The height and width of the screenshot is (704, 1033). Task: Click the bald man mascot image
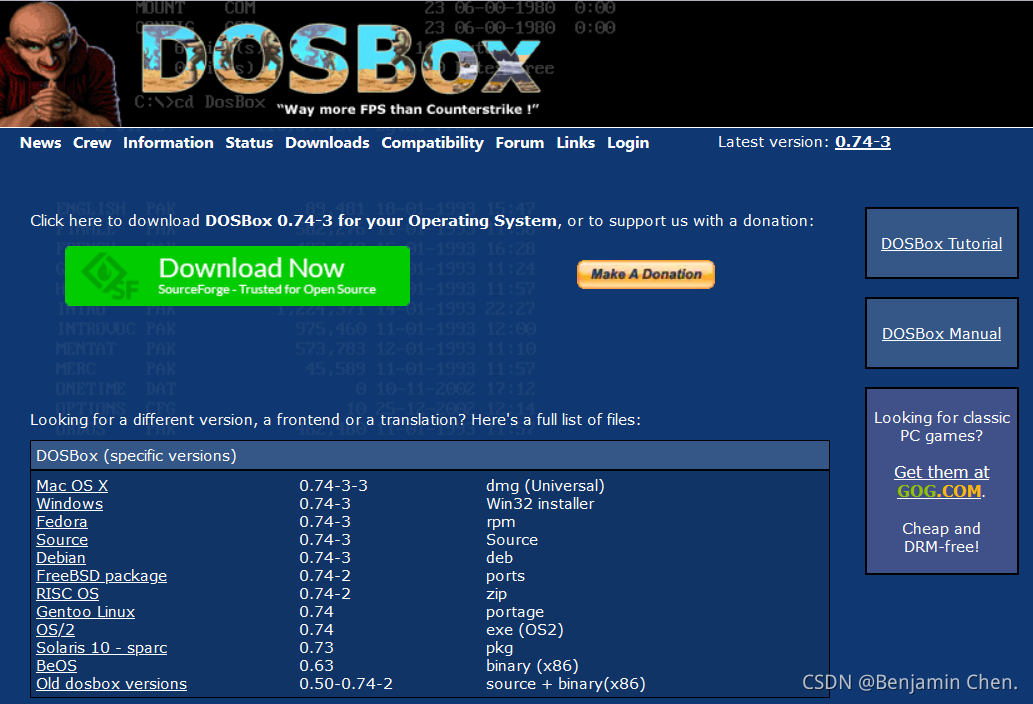click(60, 64)
